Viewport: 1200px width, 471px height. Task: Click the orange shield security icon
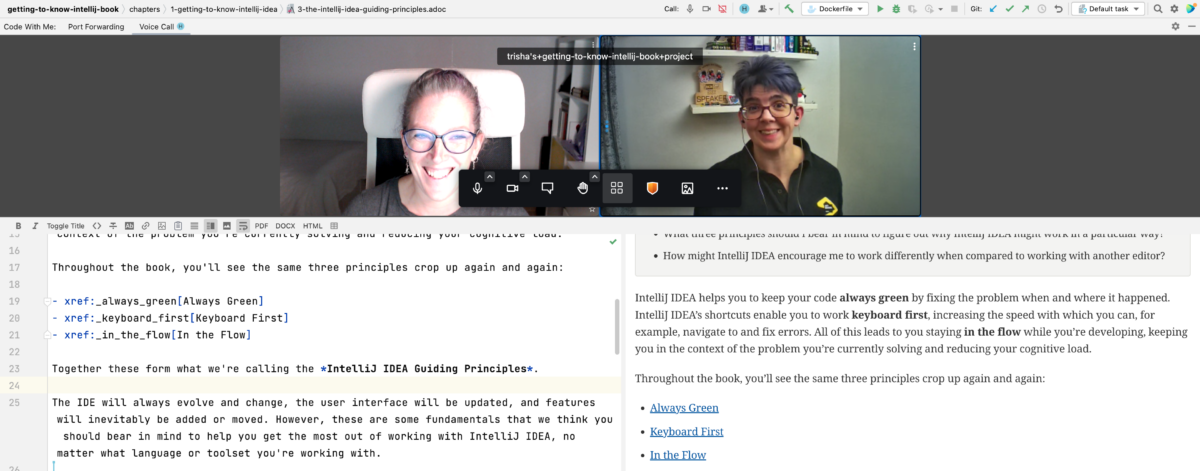pyautogui.click(x=652, y=188)
